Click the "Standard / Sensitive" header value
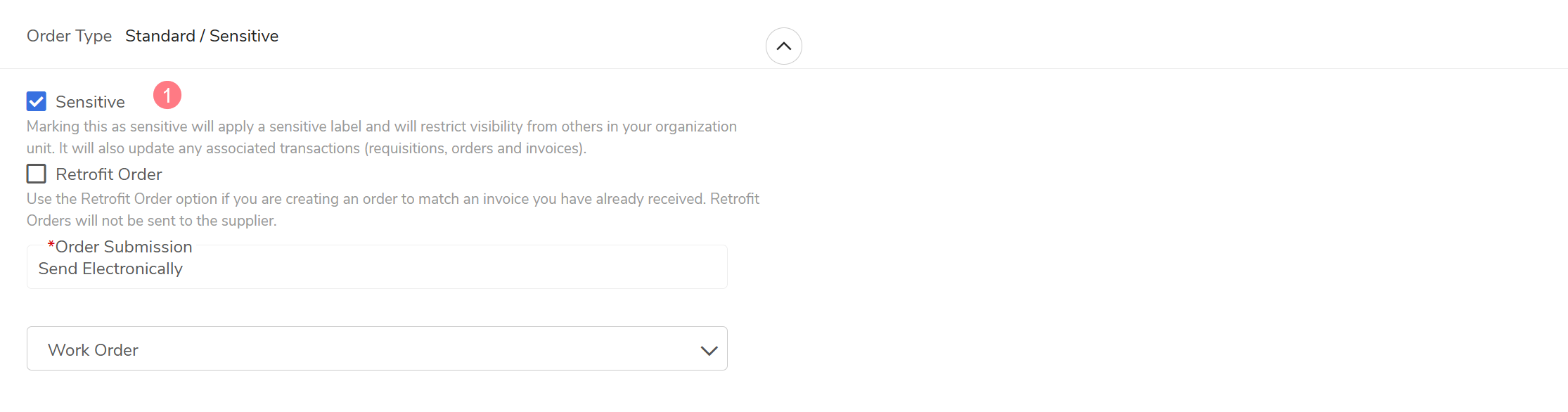This screenshot has height=412, width=1568. (202, 36)
